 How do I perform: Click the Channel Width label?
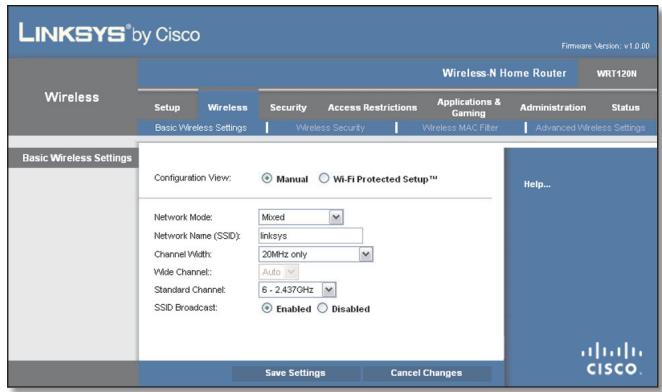point(182,254)
